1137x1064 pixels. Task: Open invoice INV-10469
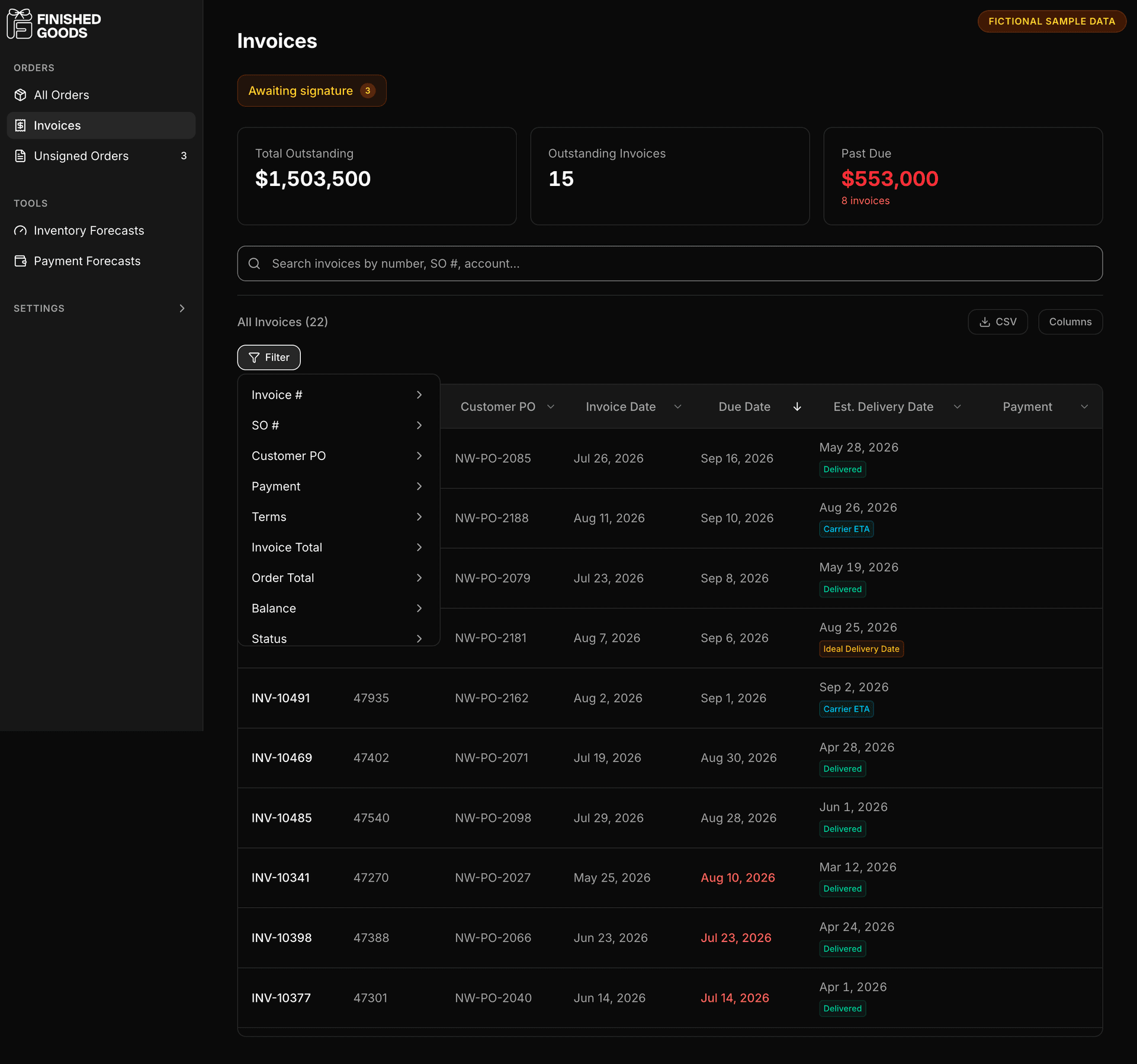[282, 758]
